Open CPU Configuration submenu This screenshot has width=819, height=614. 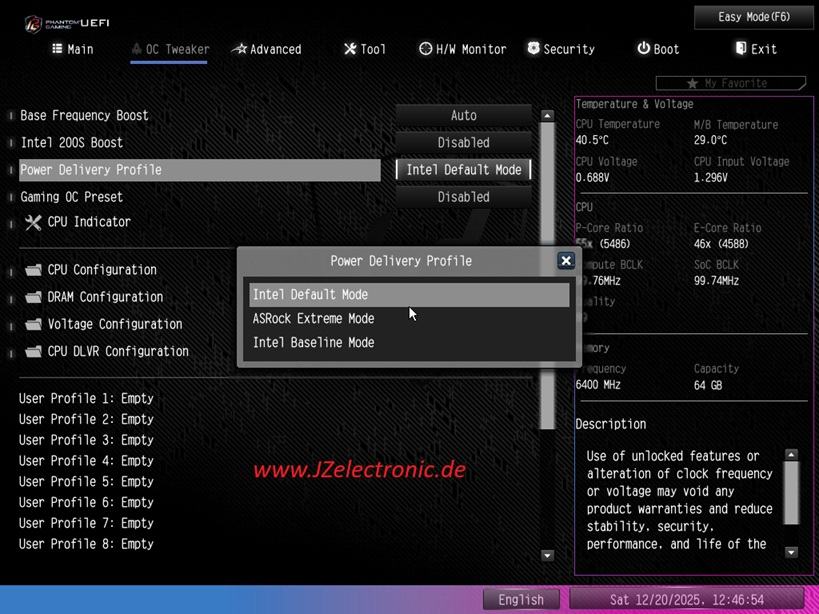pyautogui.click(x=102, y=270)
